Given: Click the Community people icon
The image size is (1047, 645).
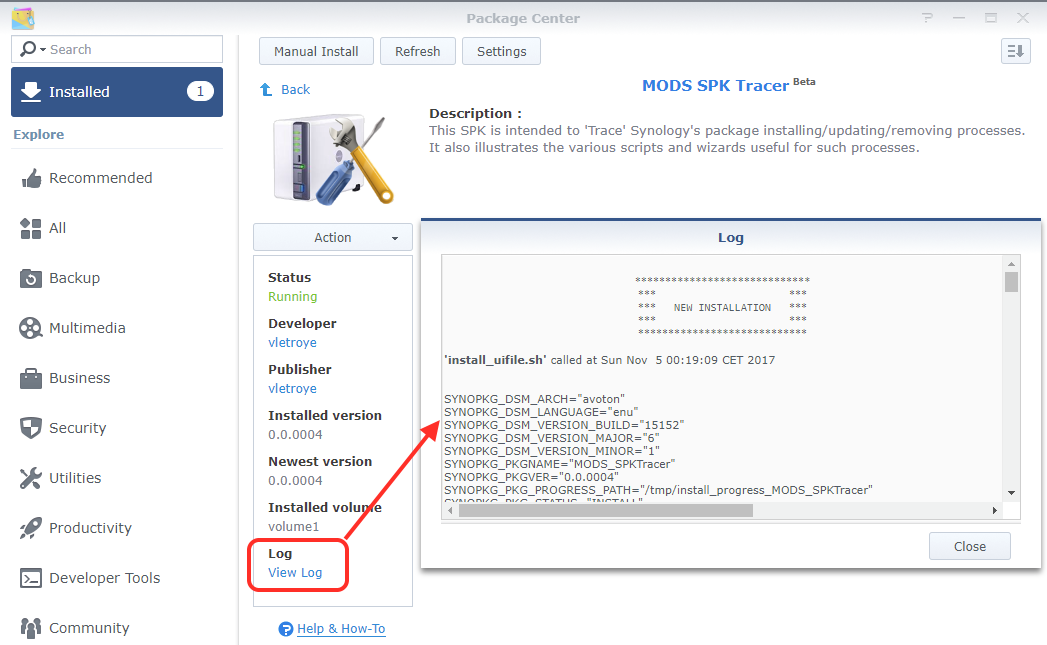Looking at the screenshot, I should click(x=31, y=628).
